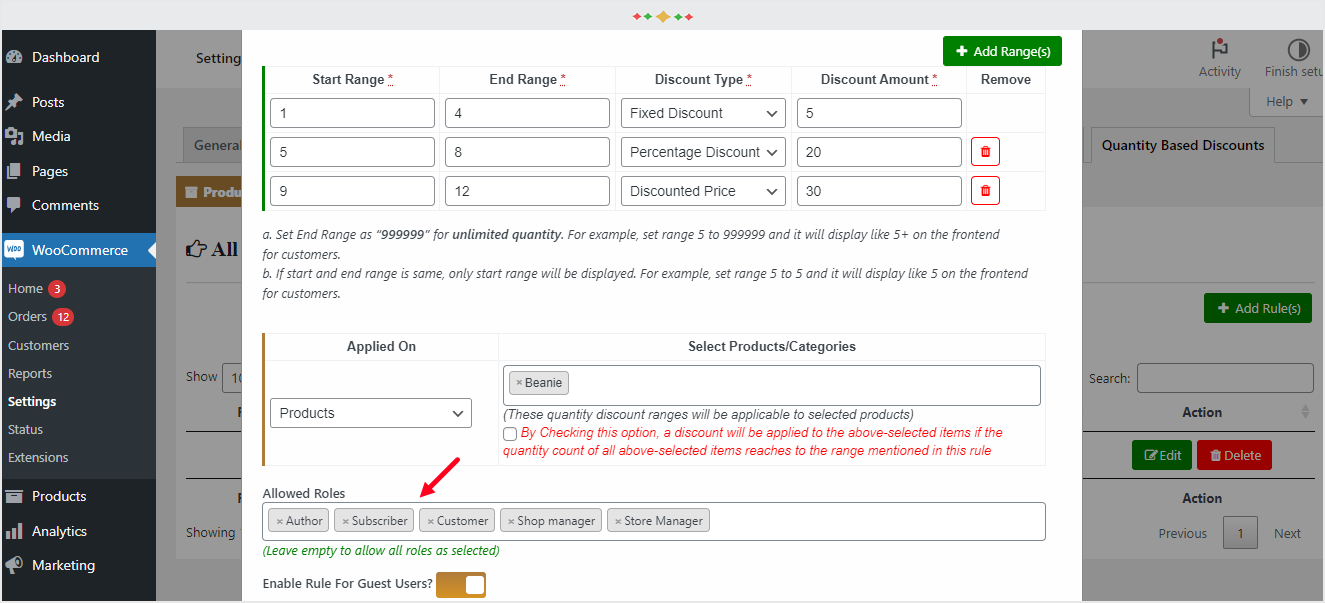Click the Add Range(s) button
This screenshot has height=603, width=1325.
[1002, 50]
